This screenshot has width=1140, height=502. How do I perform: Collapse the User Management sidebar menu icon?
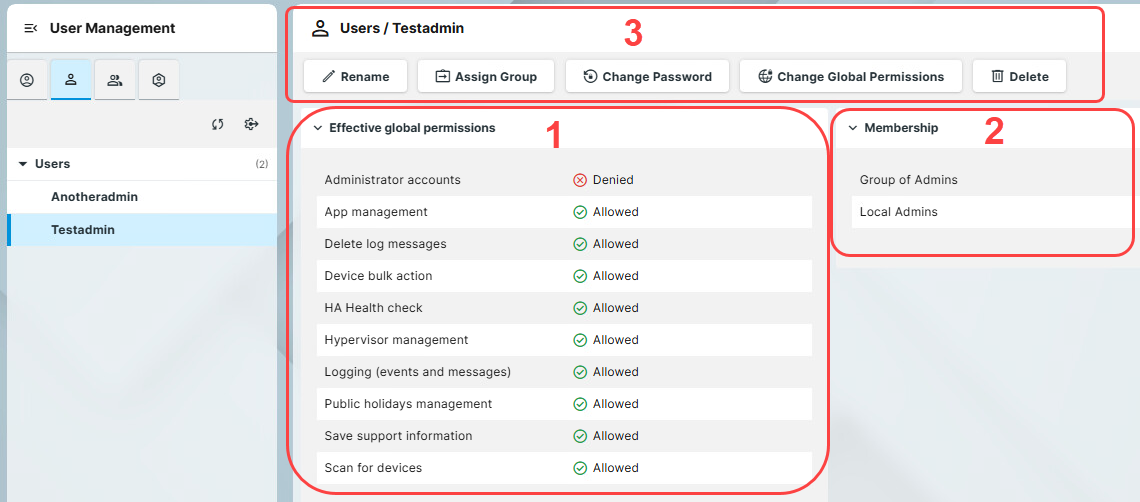[x=30, y=28]
